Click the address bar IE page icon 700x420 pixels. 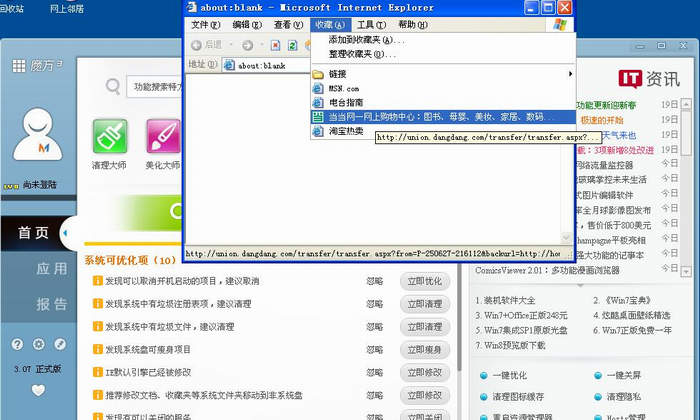point(229,65)
